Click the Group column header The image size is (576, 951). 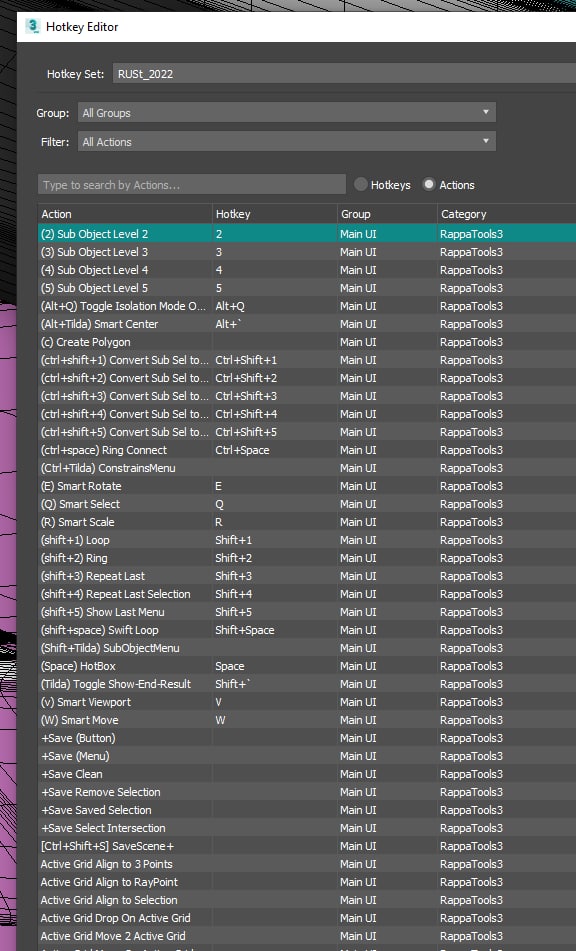pos(387,214)
